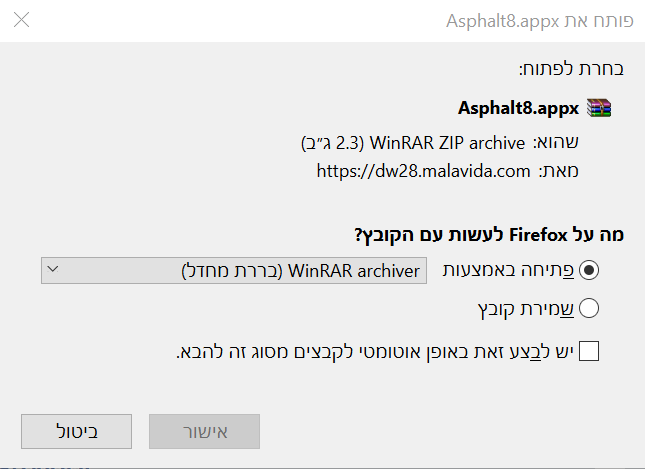Click the שהוא label before file type
The height and width of the screenshot is (469, 645).
pos(556,141)
